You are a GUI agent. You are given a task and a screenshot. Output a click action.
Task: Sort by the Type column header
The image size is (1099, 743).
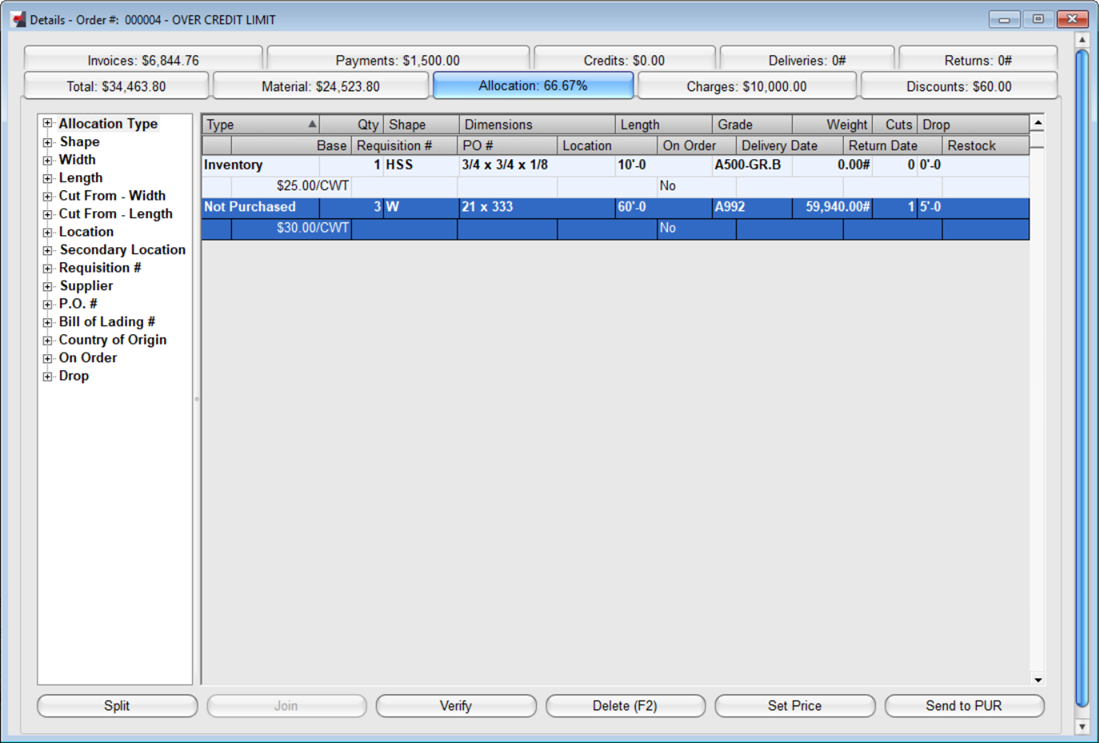[260, 125]
